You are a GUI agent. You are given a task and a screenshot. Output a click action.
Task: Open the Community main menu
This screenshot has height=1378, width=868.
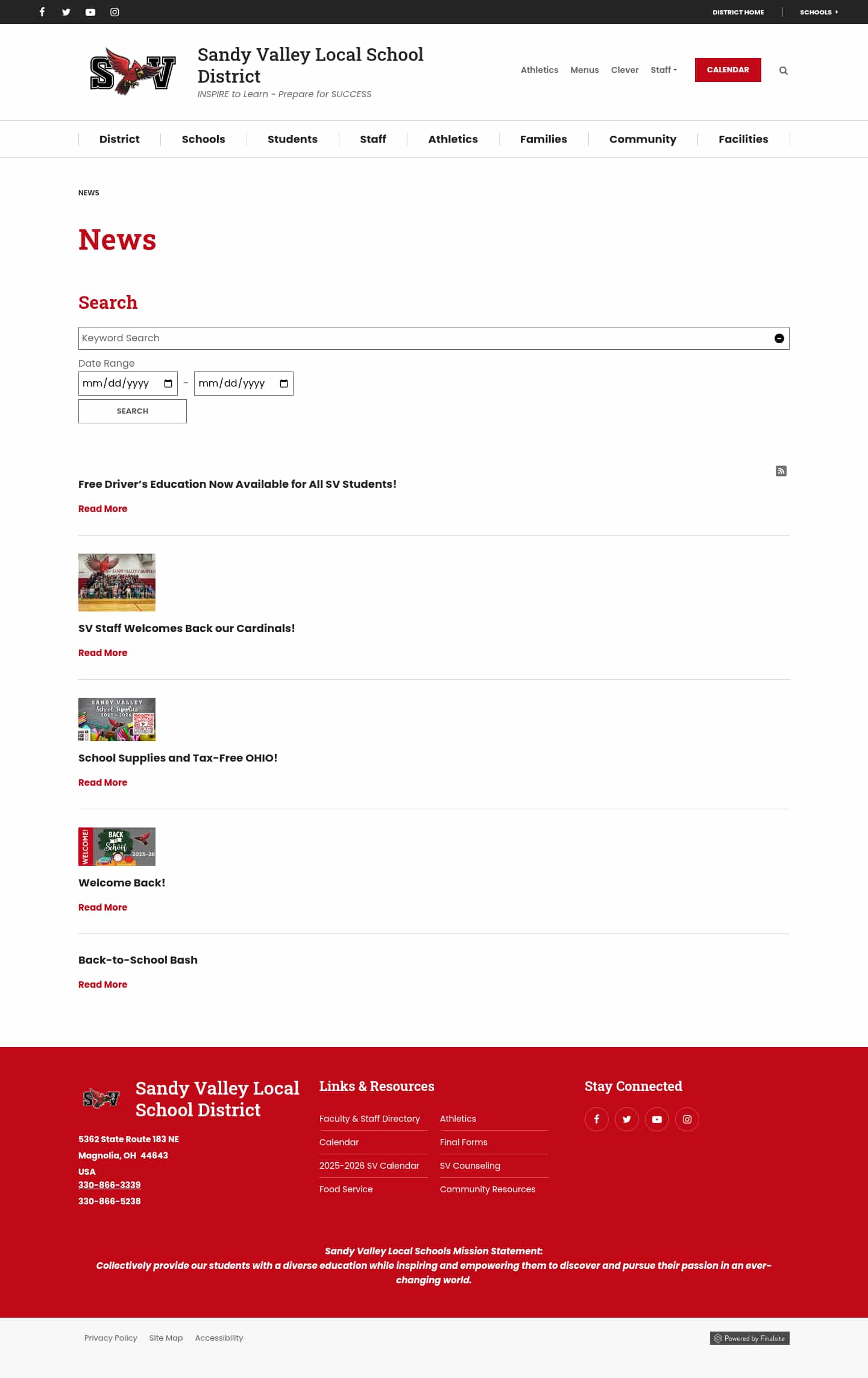point(643,139)
